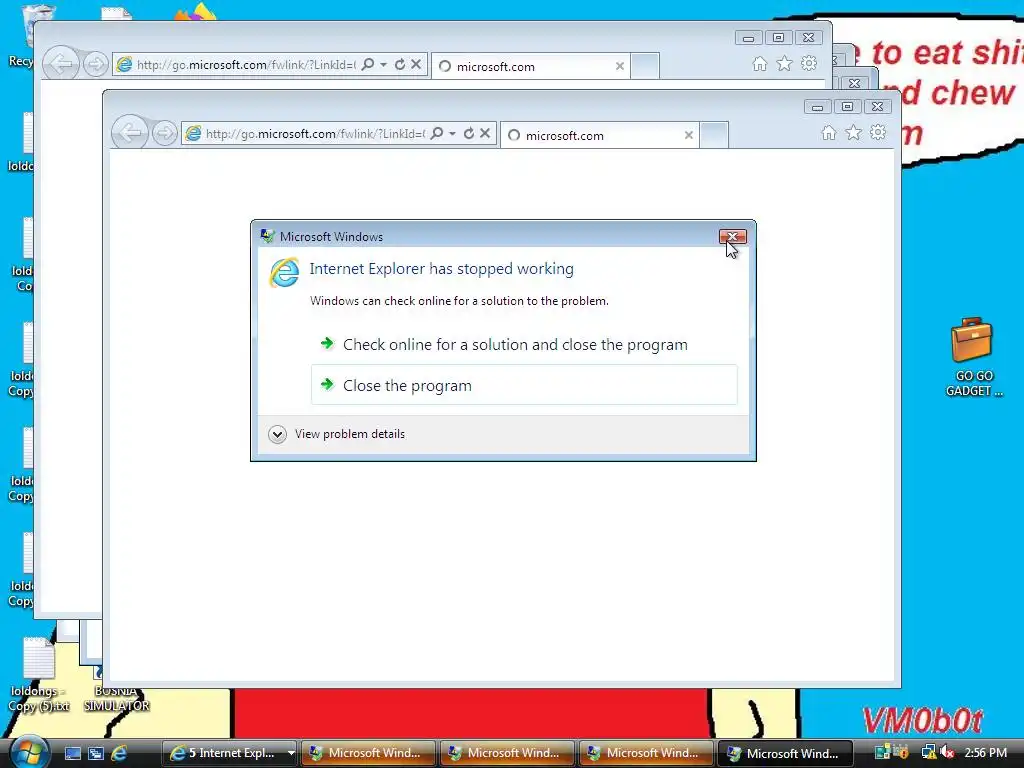Select BOSNIA SIMULATOR desktop icon label
The image size is (1024, 768).
(116, 698)
